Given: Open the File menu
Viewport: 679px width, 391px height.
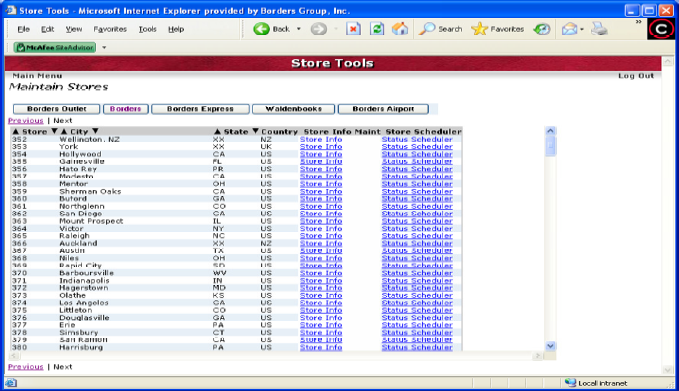Looking at the screenshot, I should (x=23, y=29).
